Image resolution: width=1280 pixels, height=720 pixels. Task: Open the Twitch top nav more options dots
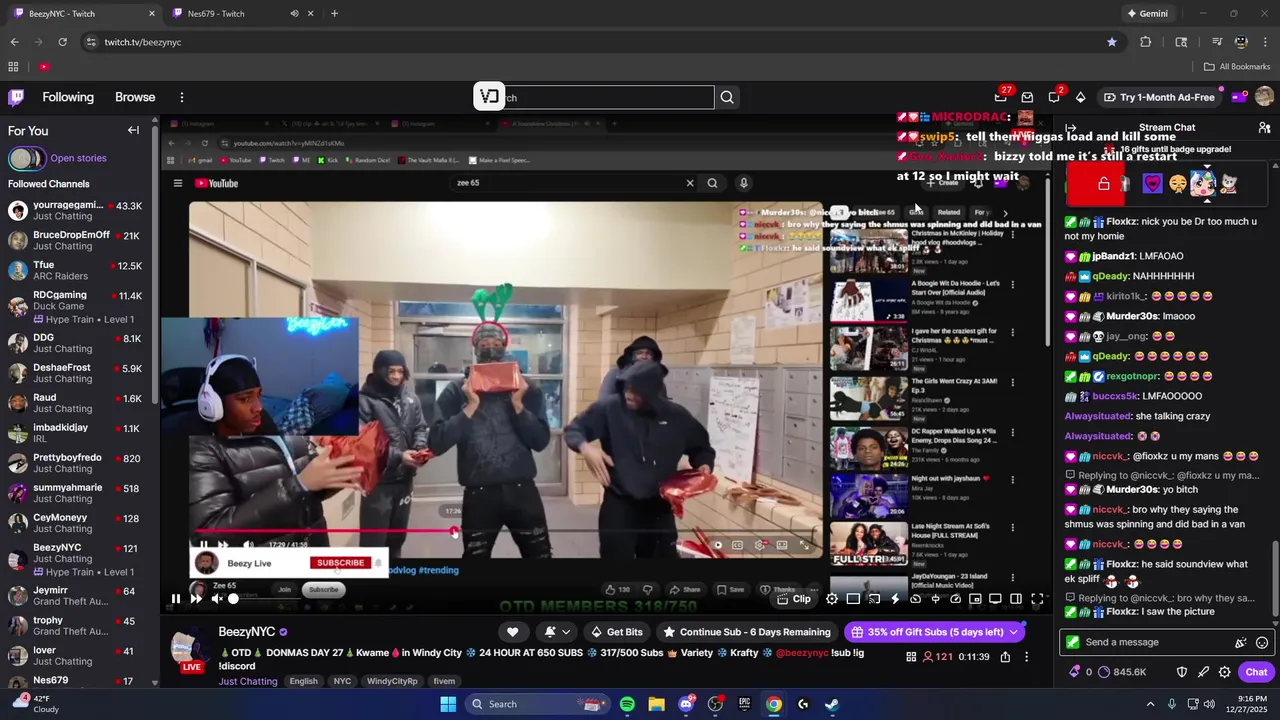click(x=181, y=97)
